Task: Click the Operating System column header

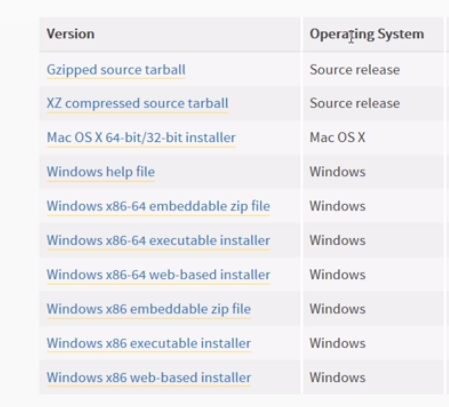Action: pyautogui.click(x=367, y=34)
